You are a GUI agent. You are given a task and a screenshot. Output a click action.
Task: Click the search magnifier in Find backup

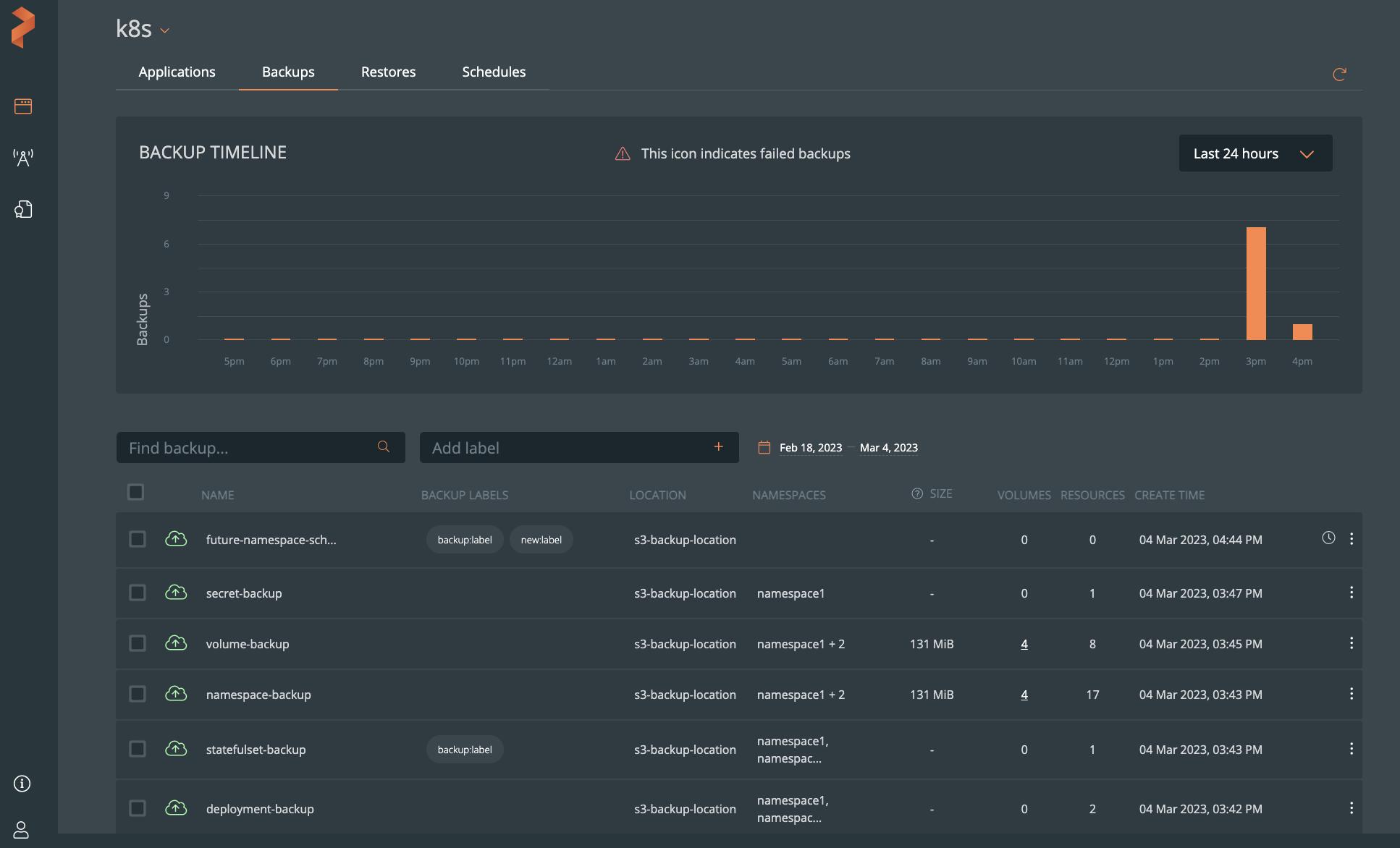[x=384, y=447]
